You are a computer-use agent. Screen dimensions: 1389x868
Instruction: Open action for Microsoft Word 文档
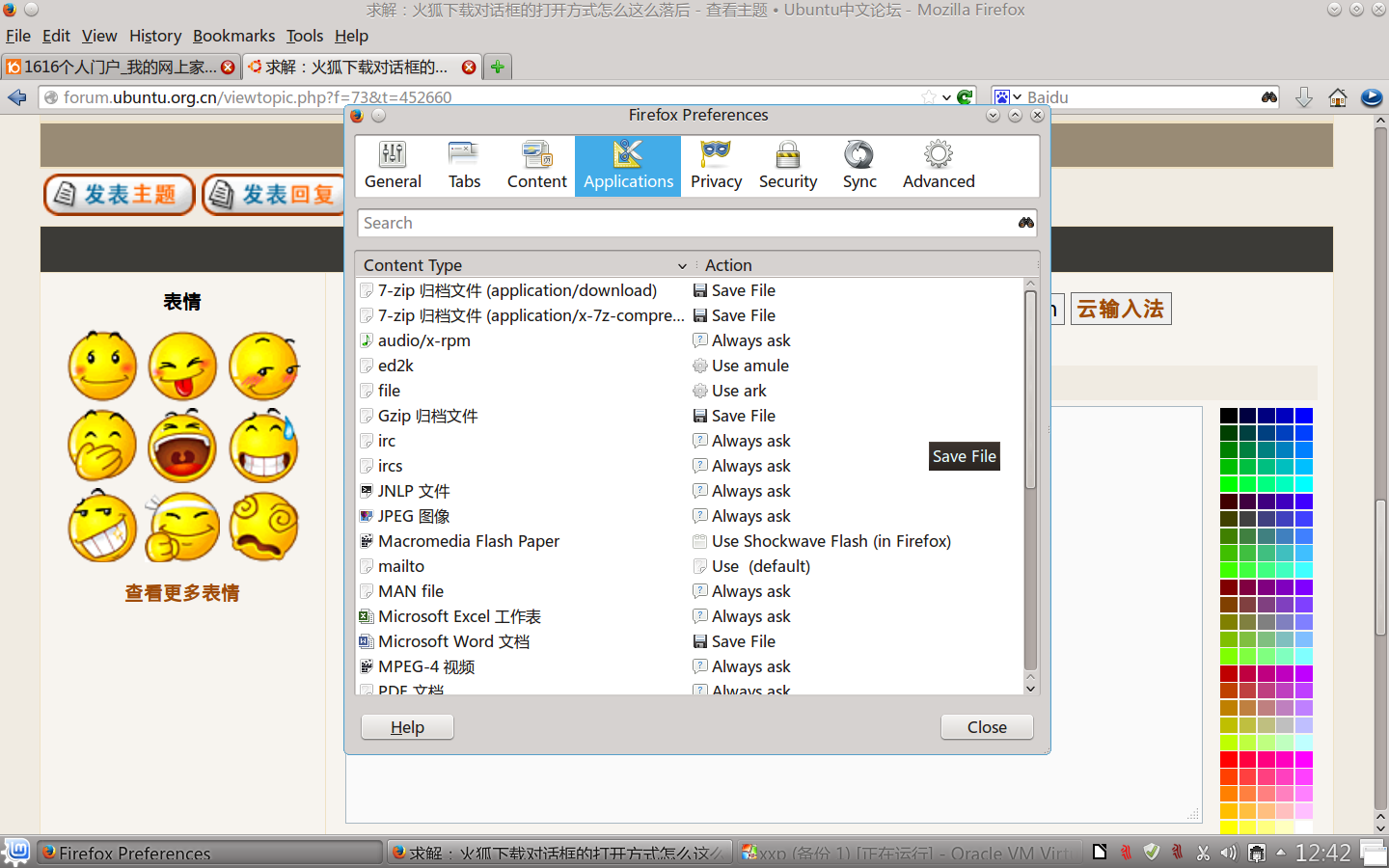857,641
